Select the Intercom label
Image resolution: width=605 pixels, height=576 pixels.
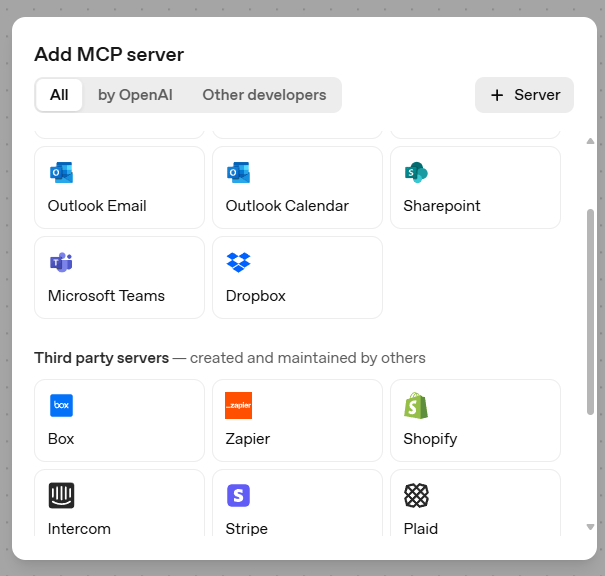click(x=79, y=529)
